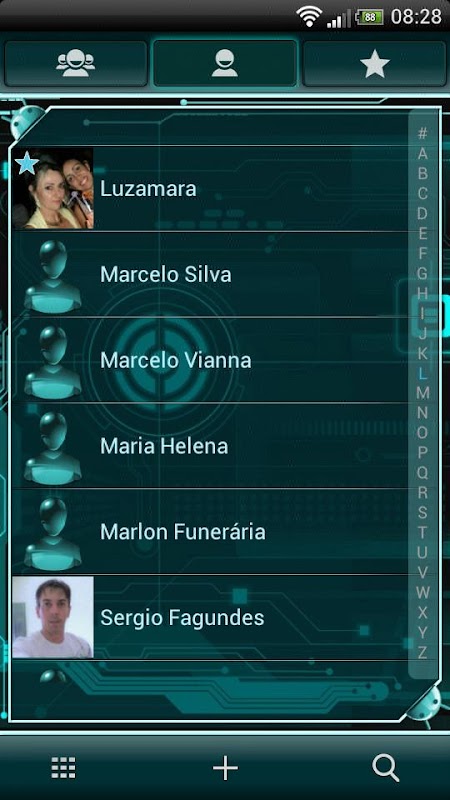Jump to letter Z in index
Viewport: 450px width, 800px height.
[422, 652]
